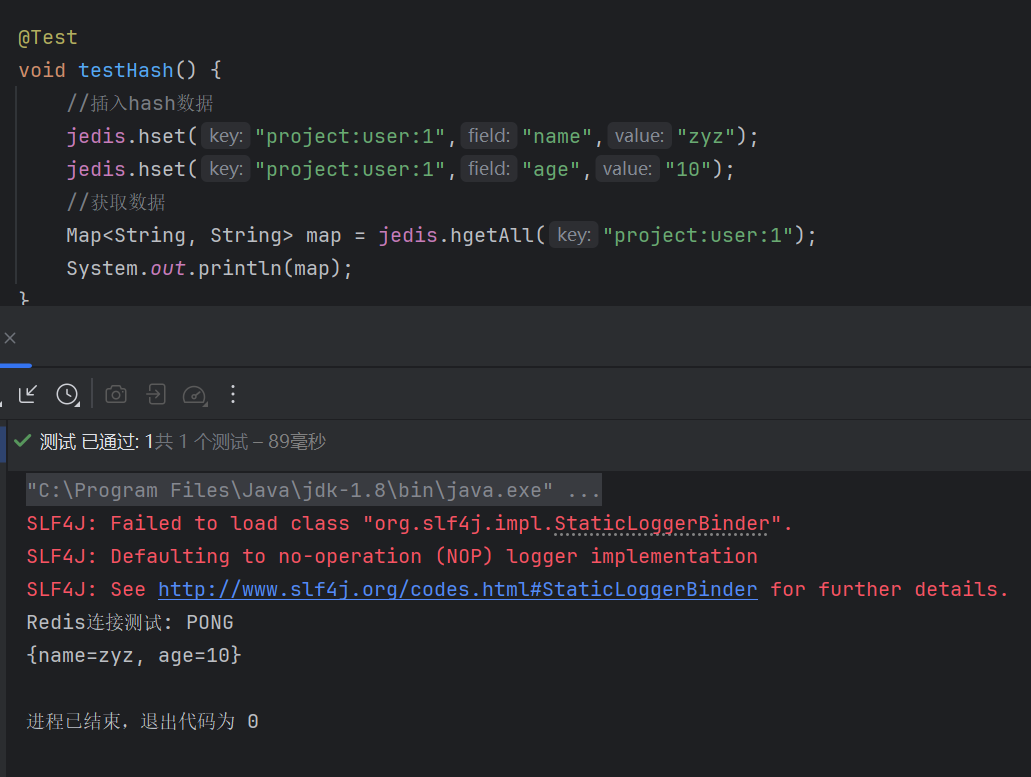Screen dimensions: 1031x777
Task: Click the import tests arrow icon
Action: (28, 394)
